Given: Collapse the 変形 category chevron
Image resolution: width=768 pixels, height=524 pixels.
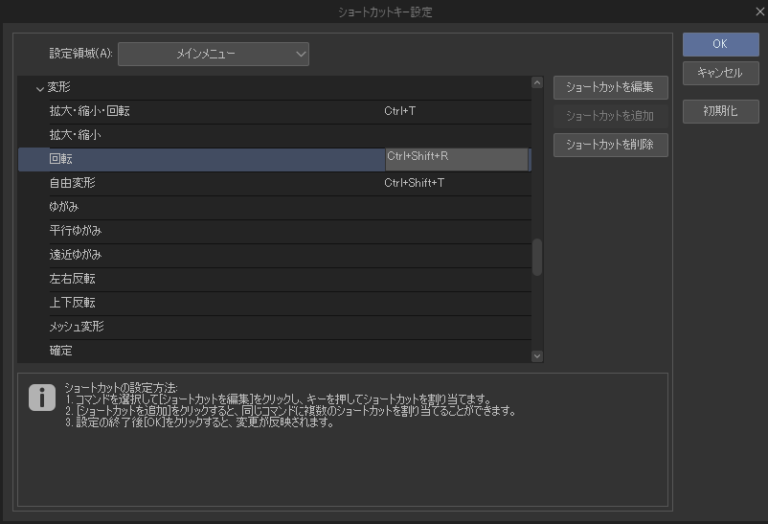Looking at the screenshot, I should [40, 88].
